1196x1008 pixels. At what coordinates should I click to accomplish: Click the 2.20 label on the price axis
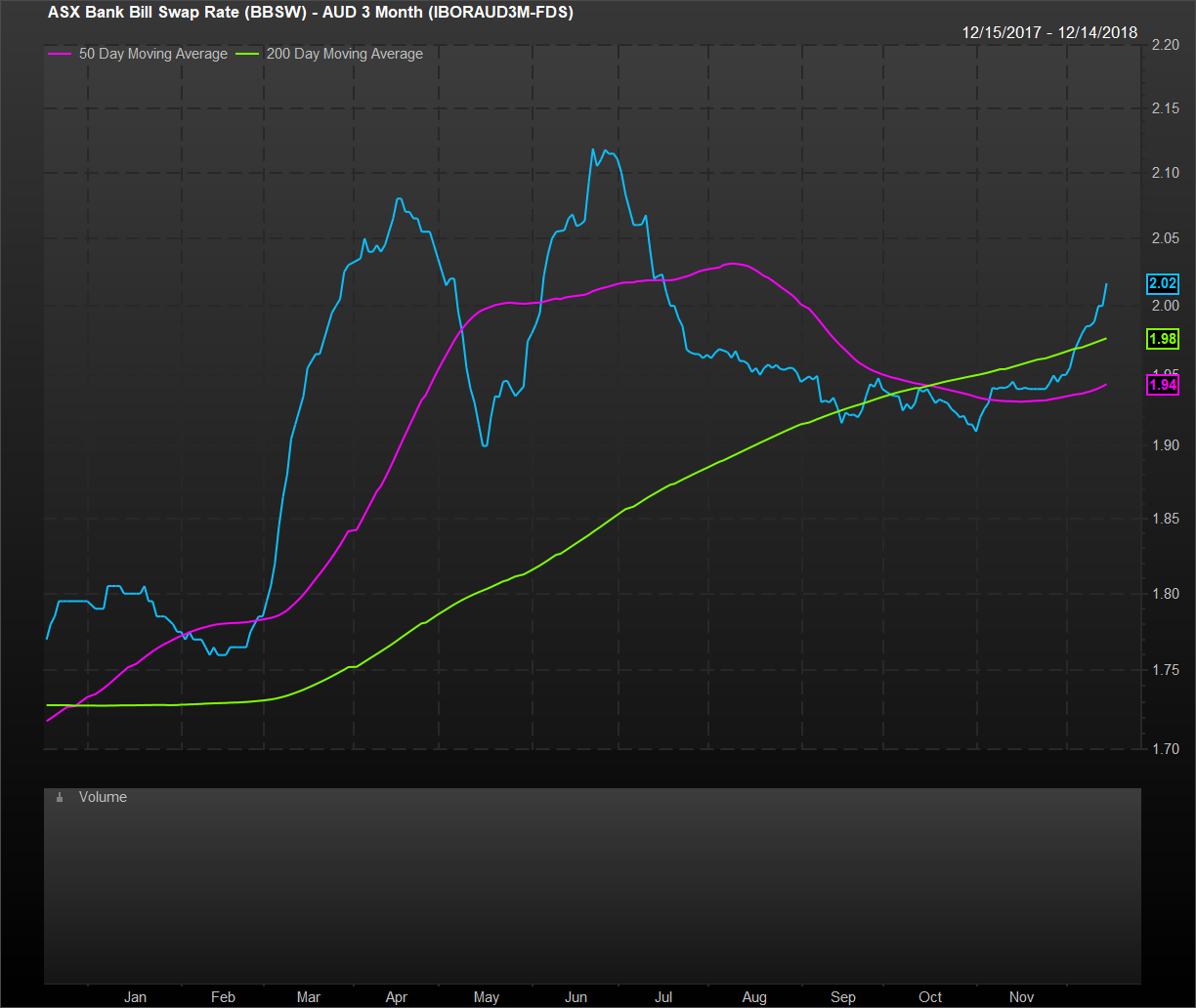click(x=1167, y=46)
